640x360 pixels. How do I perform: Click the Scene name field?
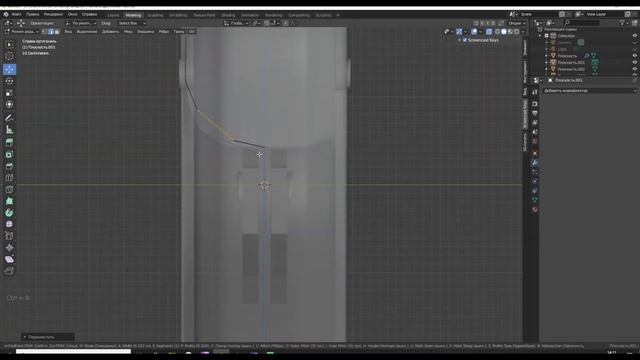[538, 14]
